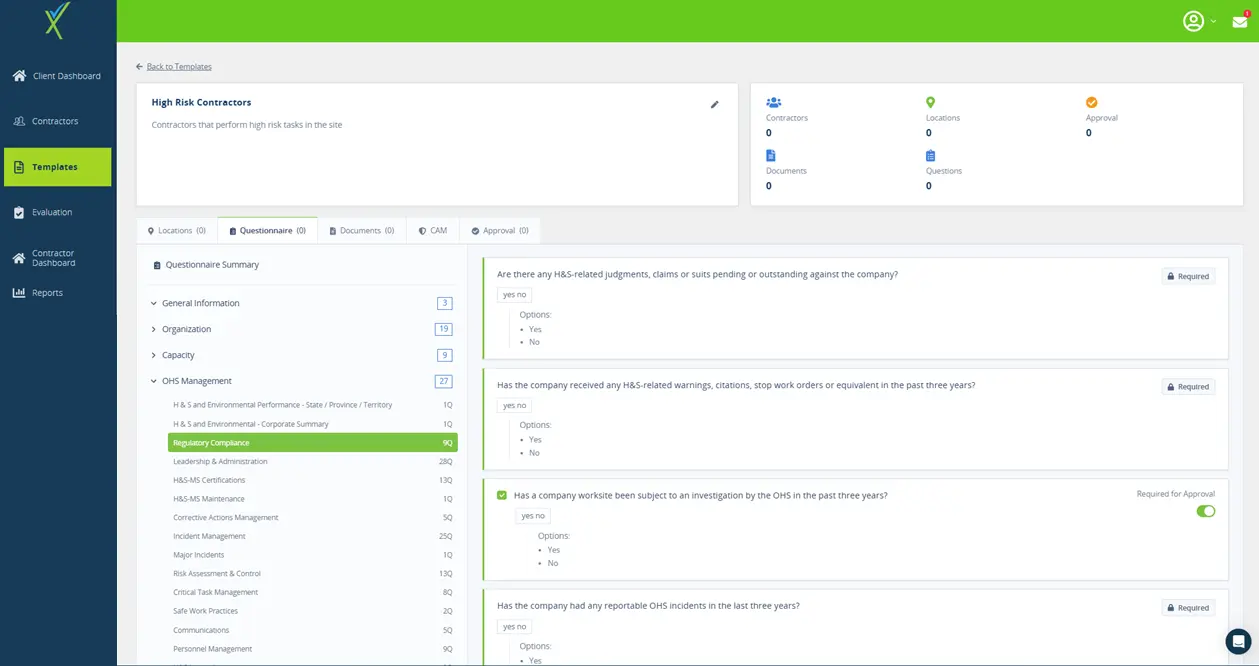Collapse the OHS Management section
The height and width of the screenshot is (666, 1259).
coord(154,381)
